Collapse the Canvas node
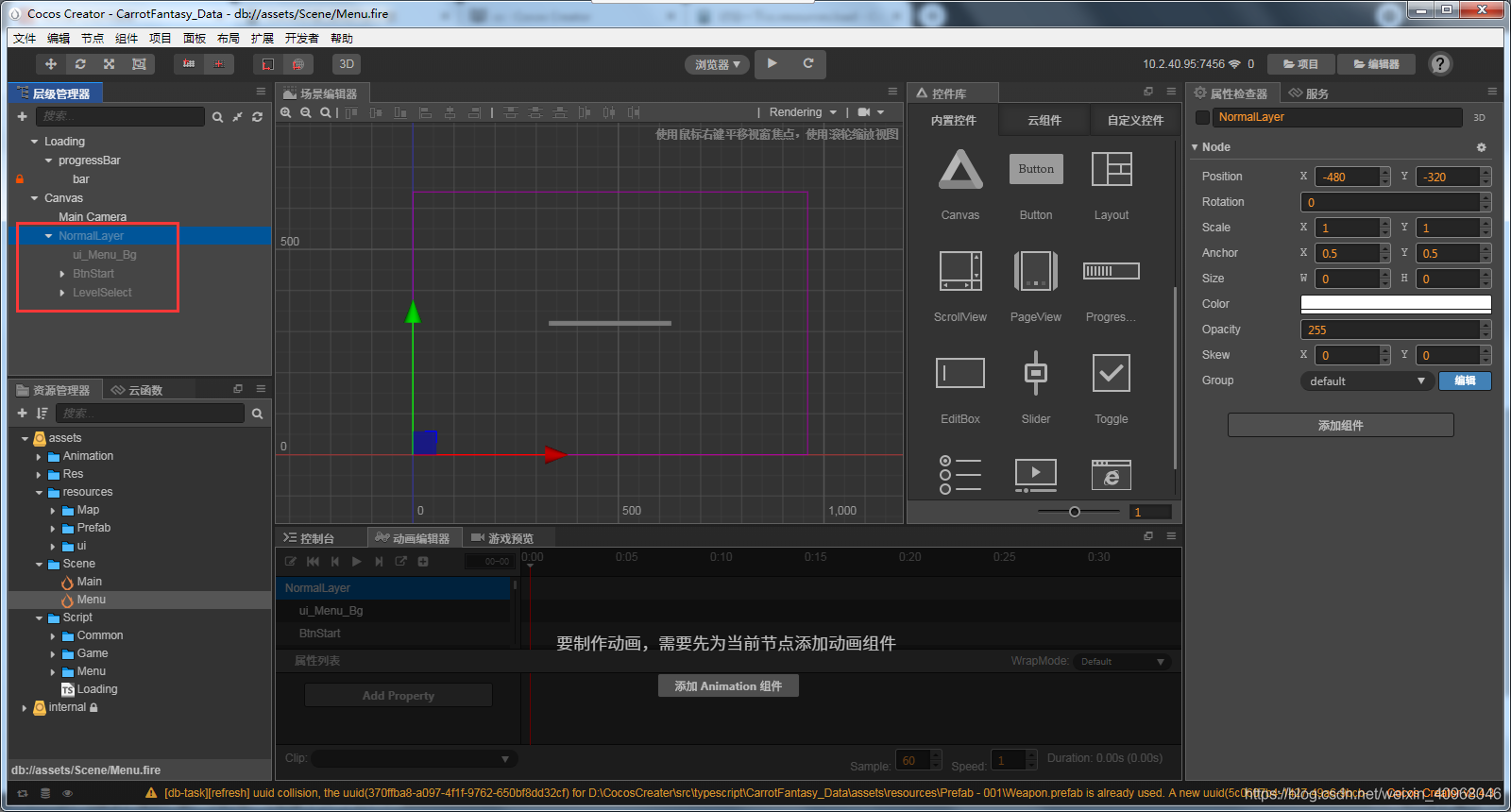1511x812 pixels. pyautogui.click(x=34, y=198)
